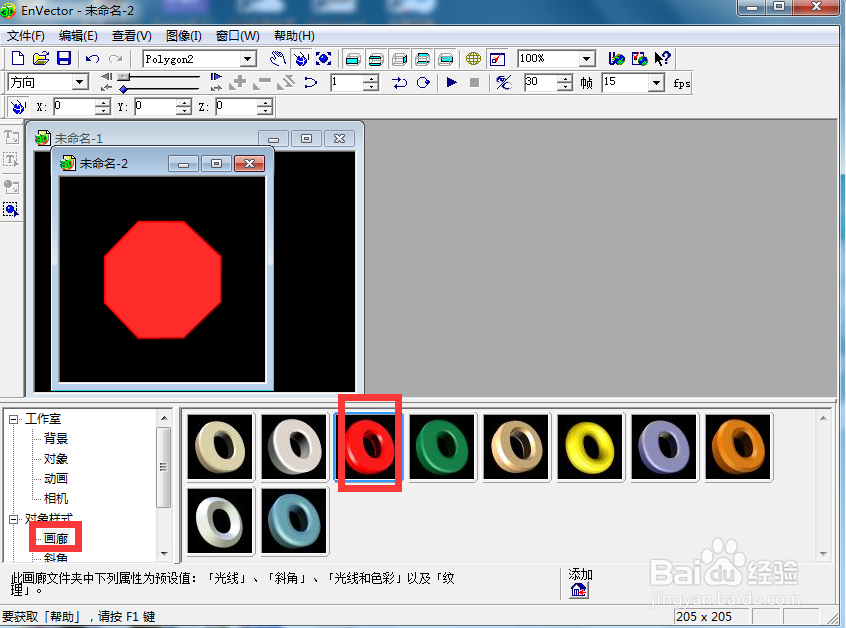Collapse the 工作室 tree node
Image resolution: width=846 pixels, height=628 pixels.
click(13, 419)
